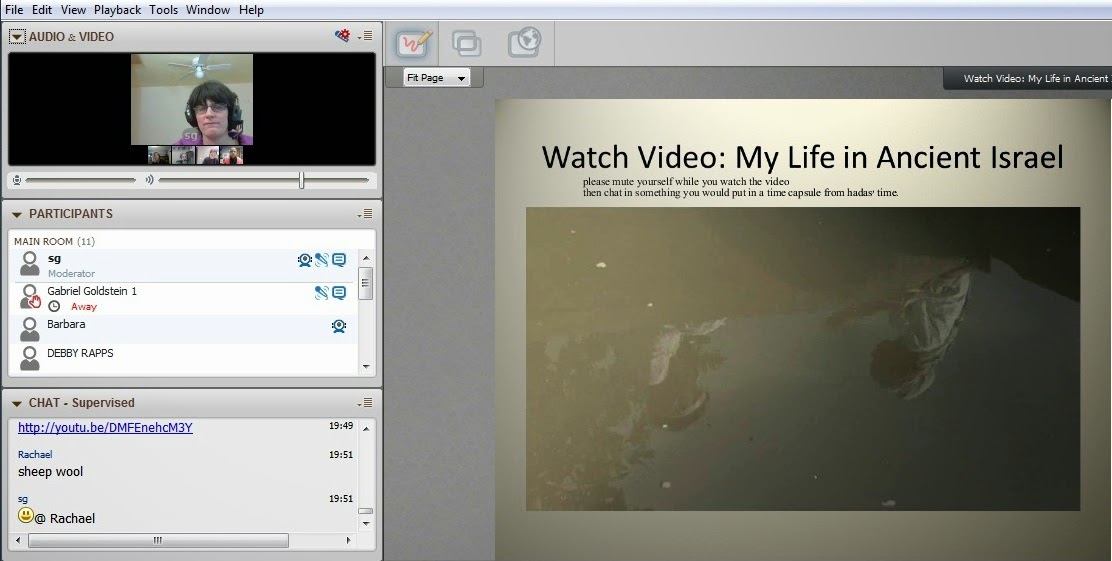This screenshot has height=561, width=1112.
Task: Select the first small video thumbnail
Action: point(159,155)
